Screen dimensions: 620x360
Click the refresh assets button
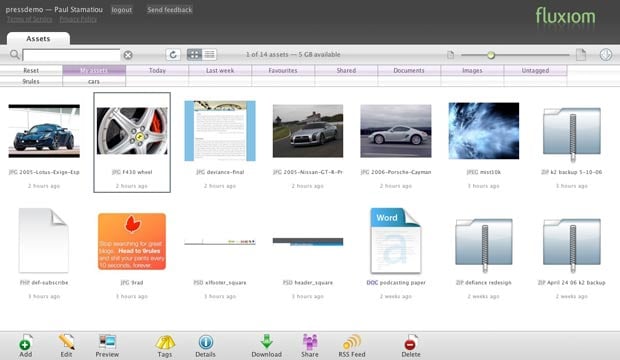173,55
